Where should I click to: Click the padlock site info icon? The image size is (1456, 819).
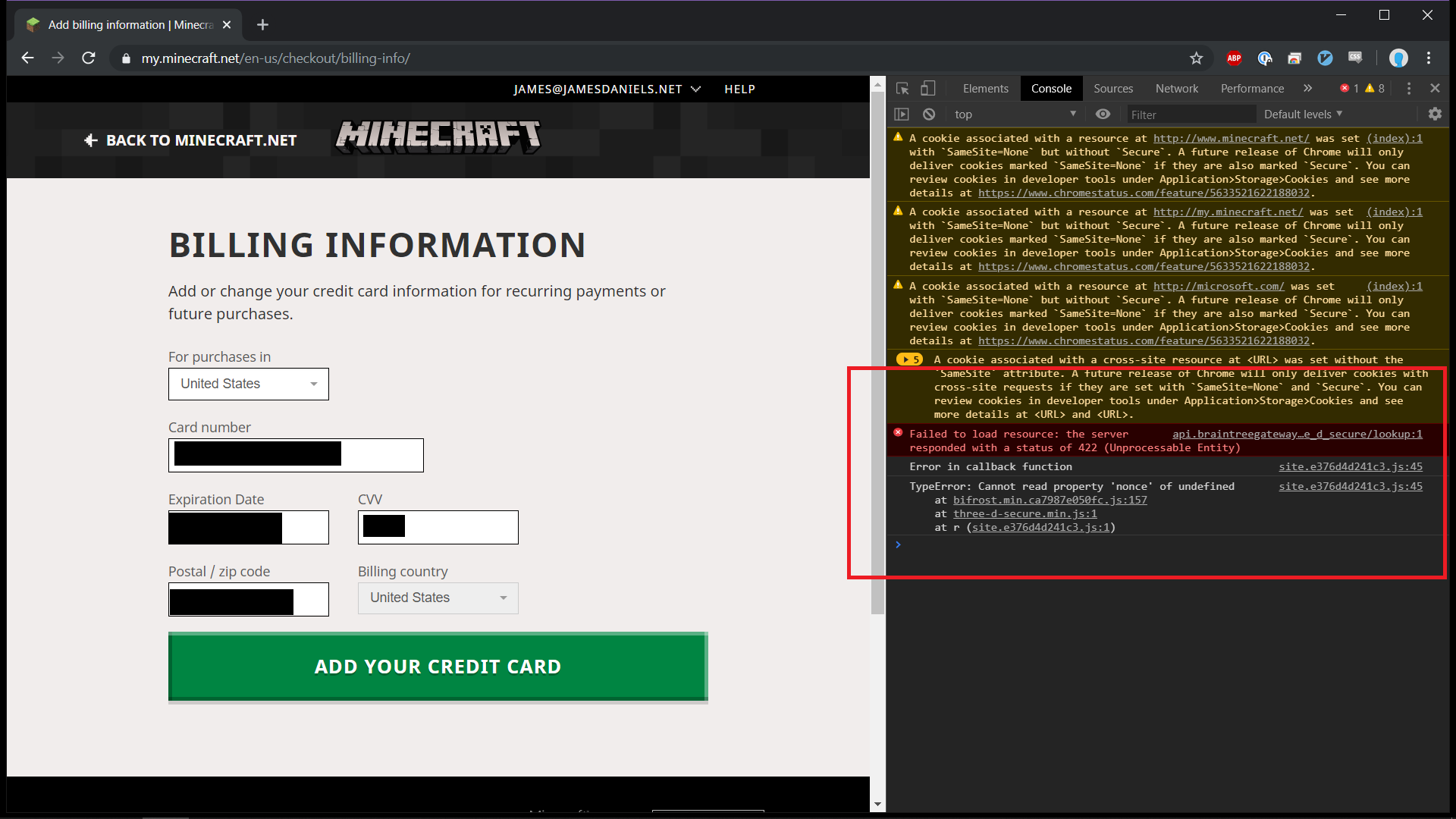tap(126, 58)
